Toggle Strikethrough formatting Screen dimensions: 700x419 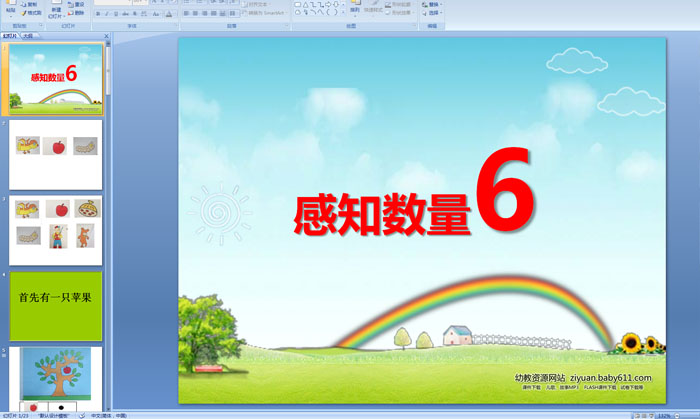pyautogui.click(x=125, y=14)
